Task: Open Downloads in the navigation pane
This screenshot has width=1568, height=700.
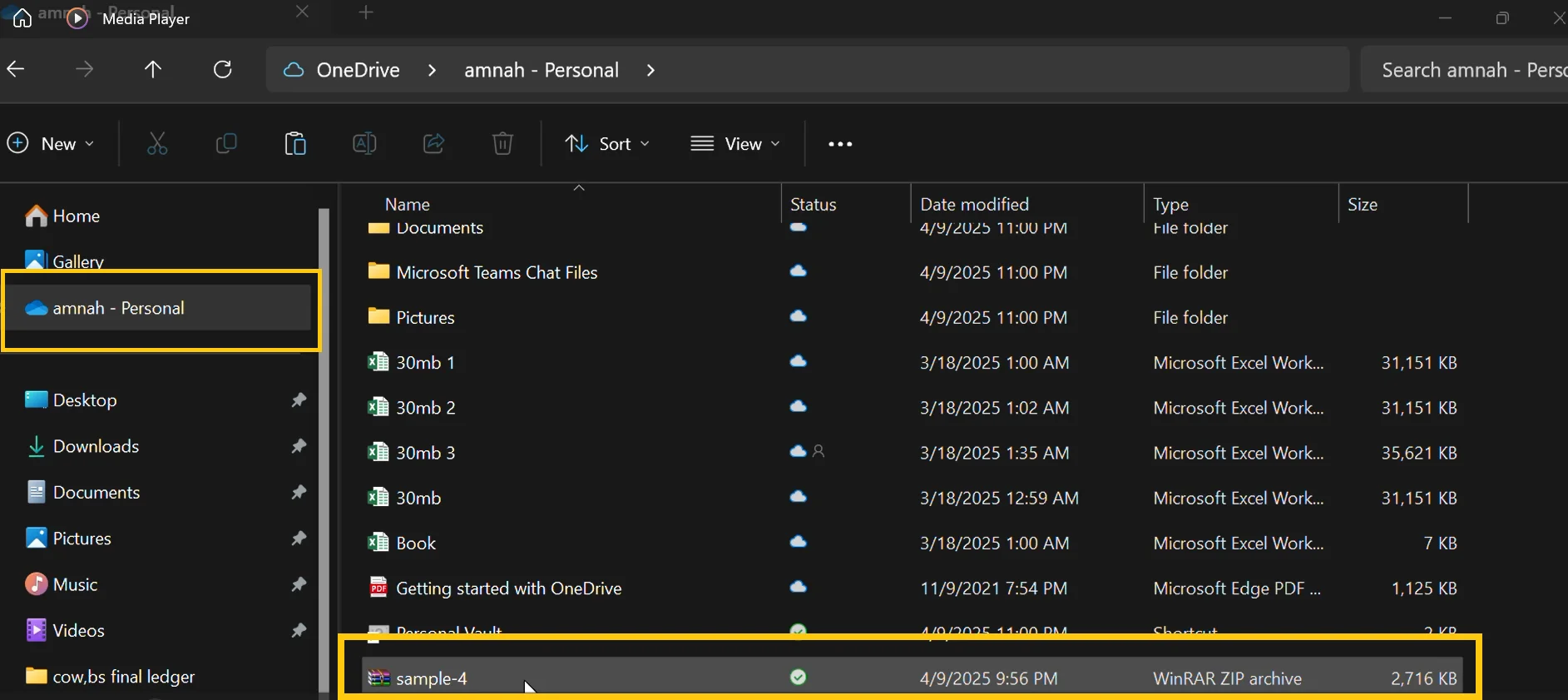Action: pos(82,446)
